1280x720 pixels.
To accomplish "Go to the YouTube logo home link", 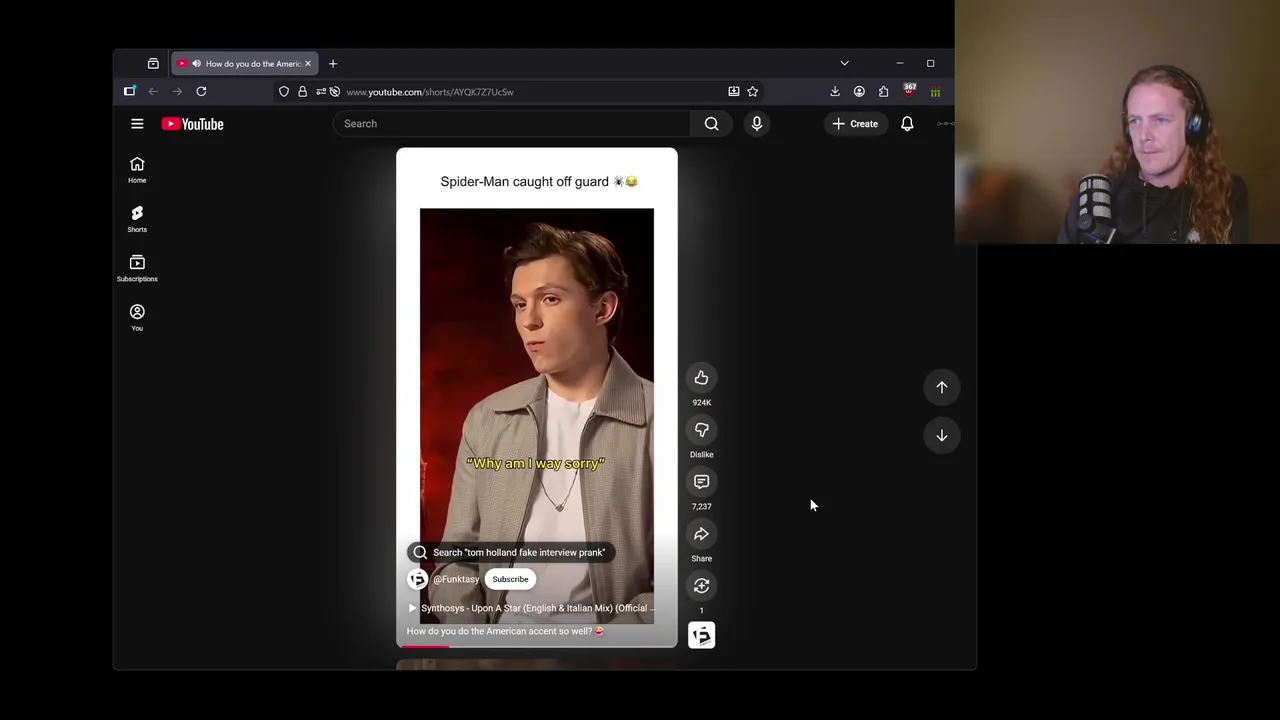I will click(192, 124).
